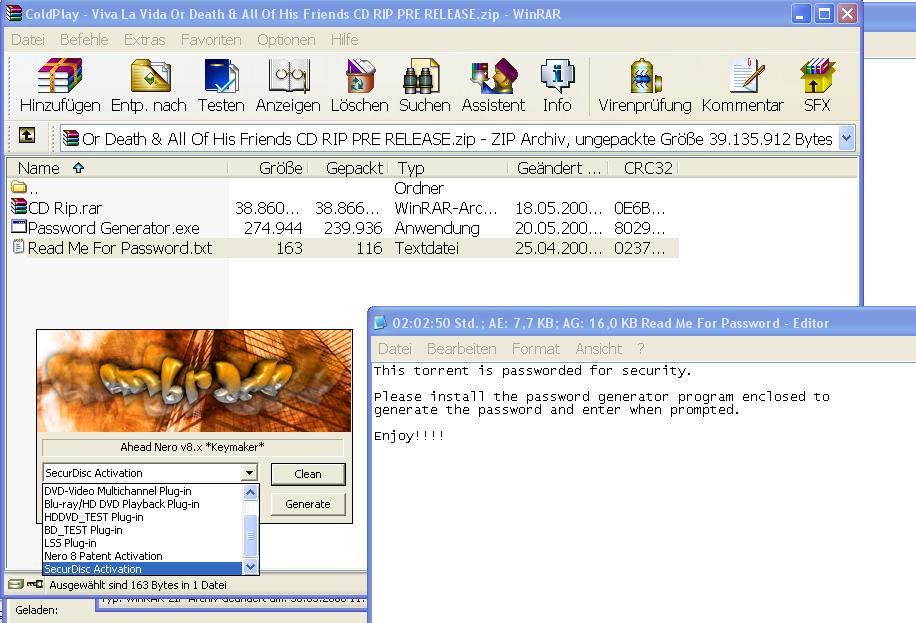This screenshot has width=916, height=623.
Task: Sort by the Gepackt column header
Action: click(x=347, y=168)
